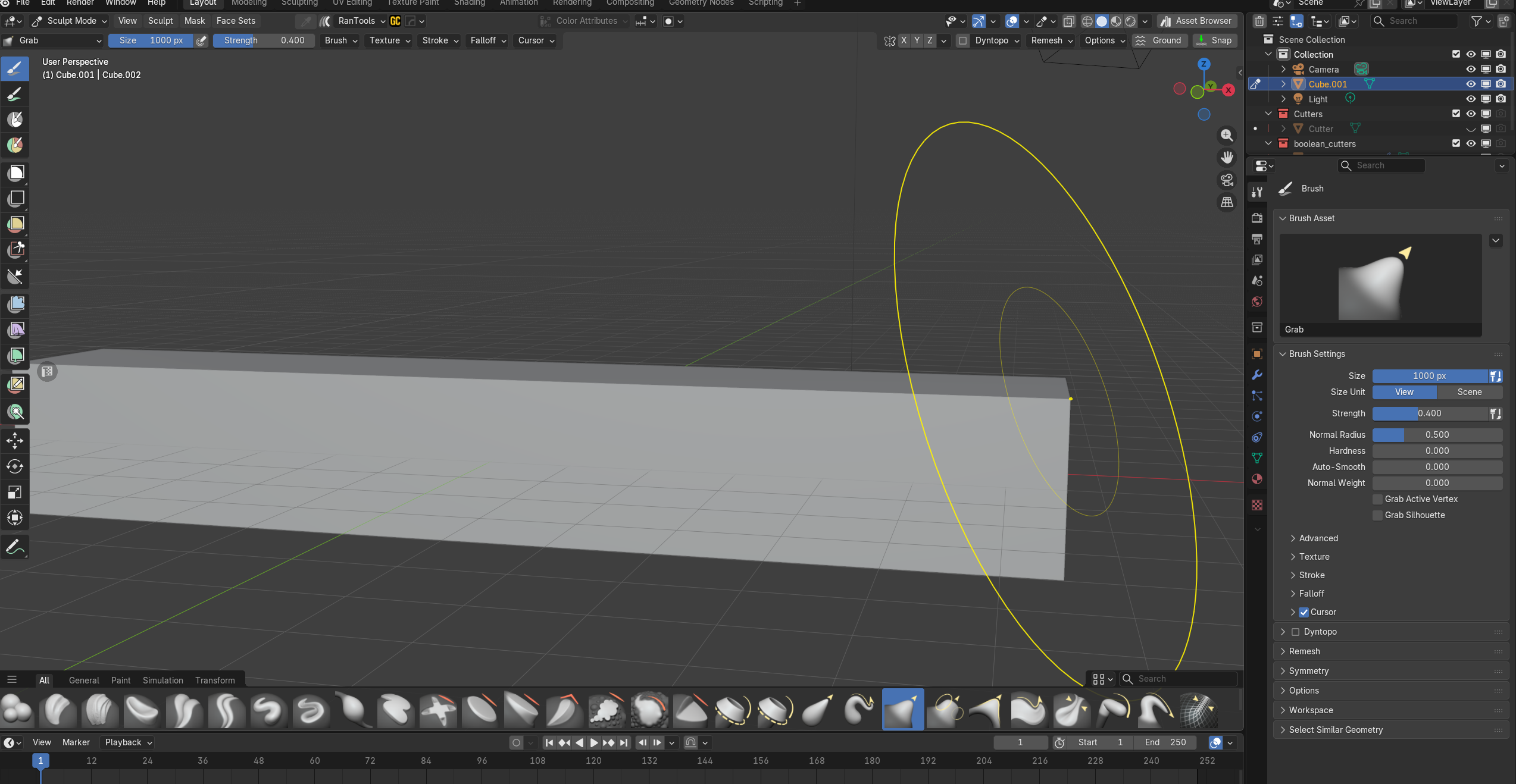The height and width of the screenshot is (784, 1516).
Task: Open the Material properties tab icon
Action: [1256, 479]
